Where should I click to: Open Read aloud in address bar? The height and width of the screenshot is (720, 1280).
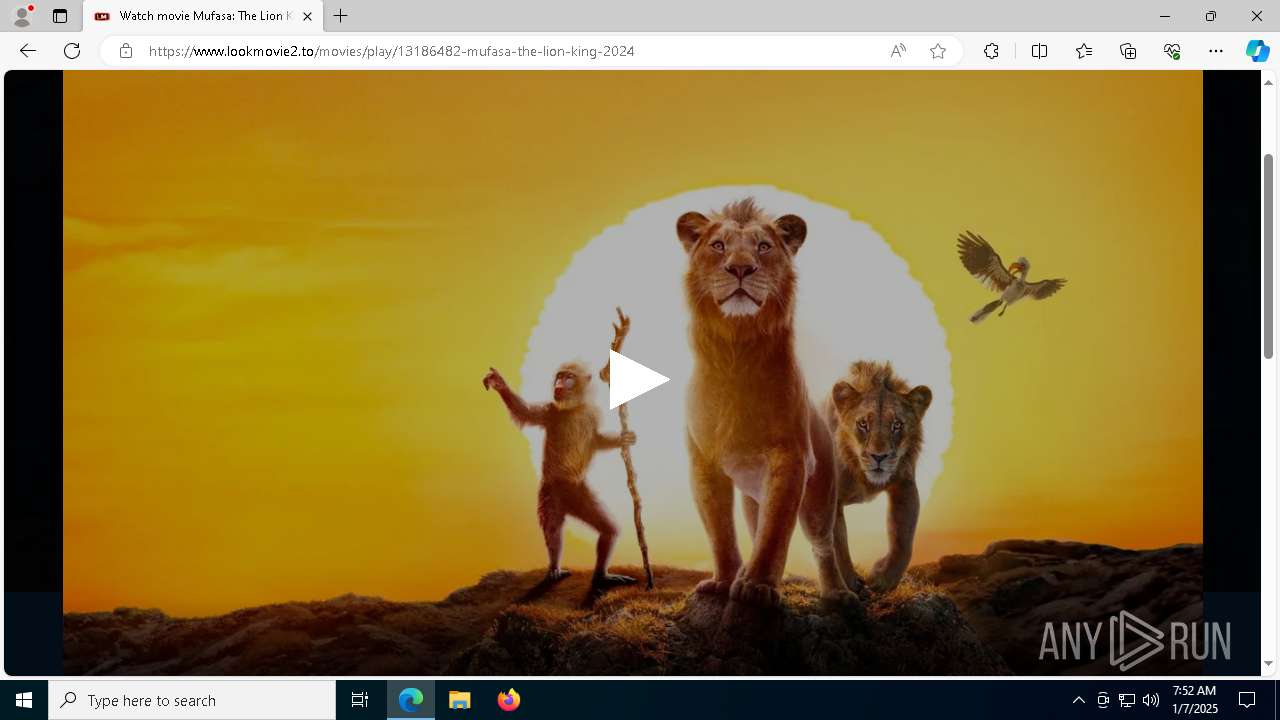pyautogui.click(x=898, y=51)
